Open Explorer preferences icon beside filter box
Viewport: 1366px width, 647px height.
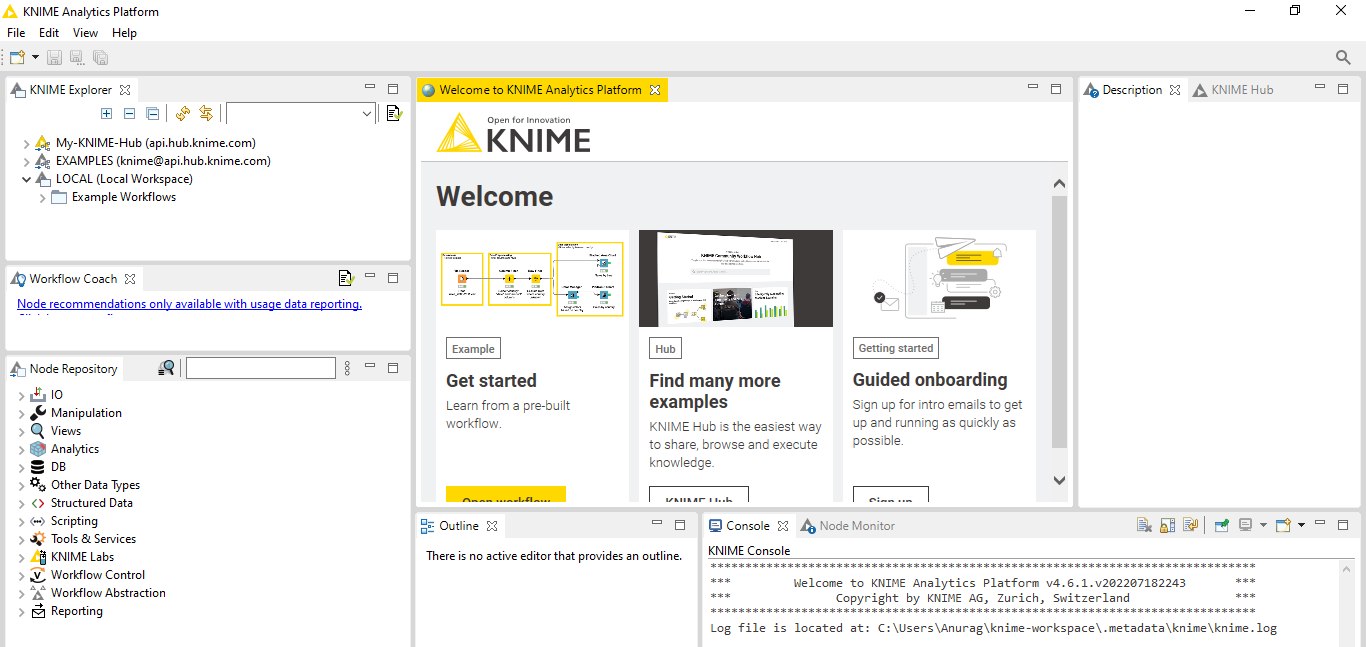(x=395, y=114)
